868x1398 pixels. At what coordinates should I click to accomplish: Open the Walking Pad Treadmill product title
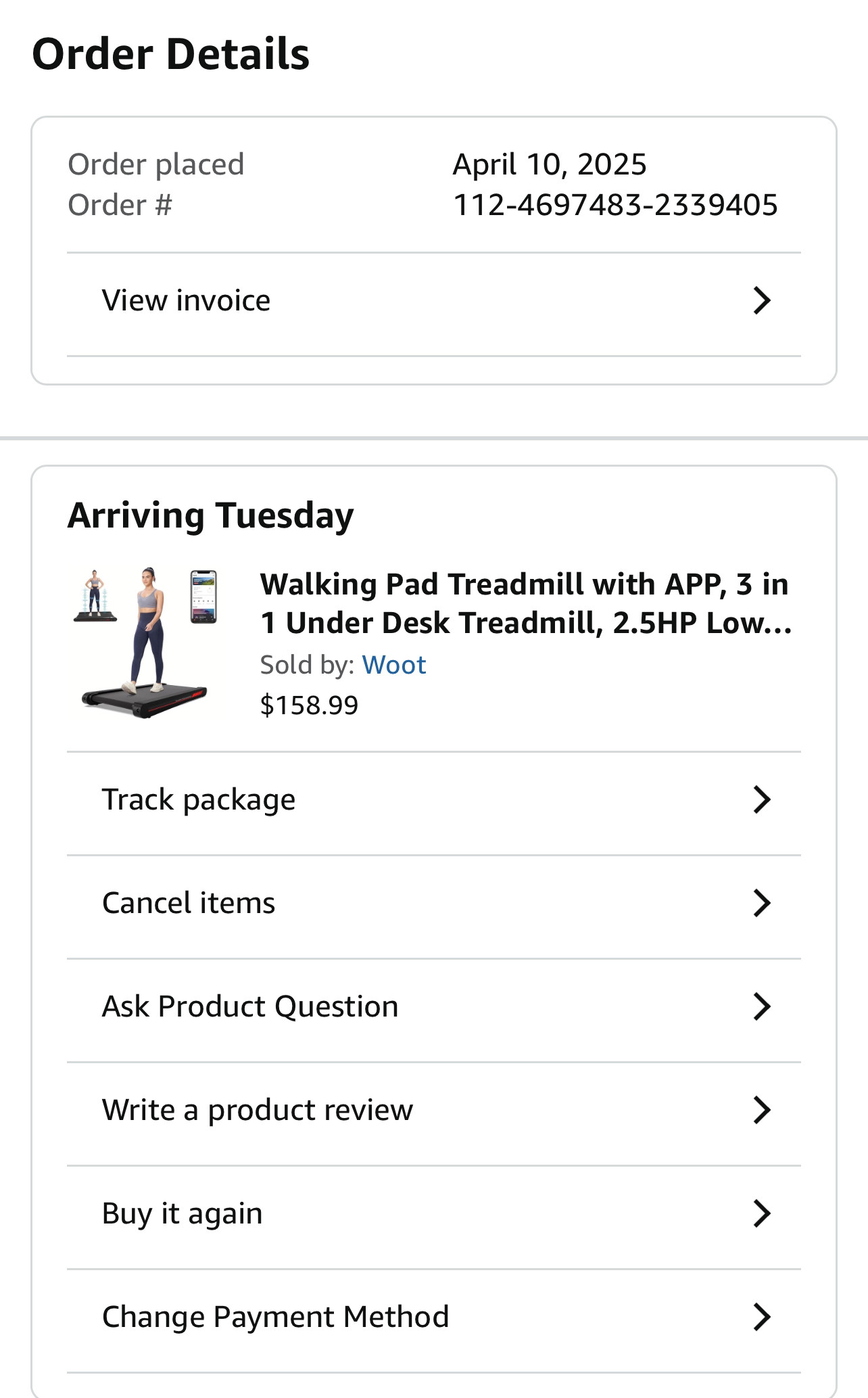pos(526,603)
